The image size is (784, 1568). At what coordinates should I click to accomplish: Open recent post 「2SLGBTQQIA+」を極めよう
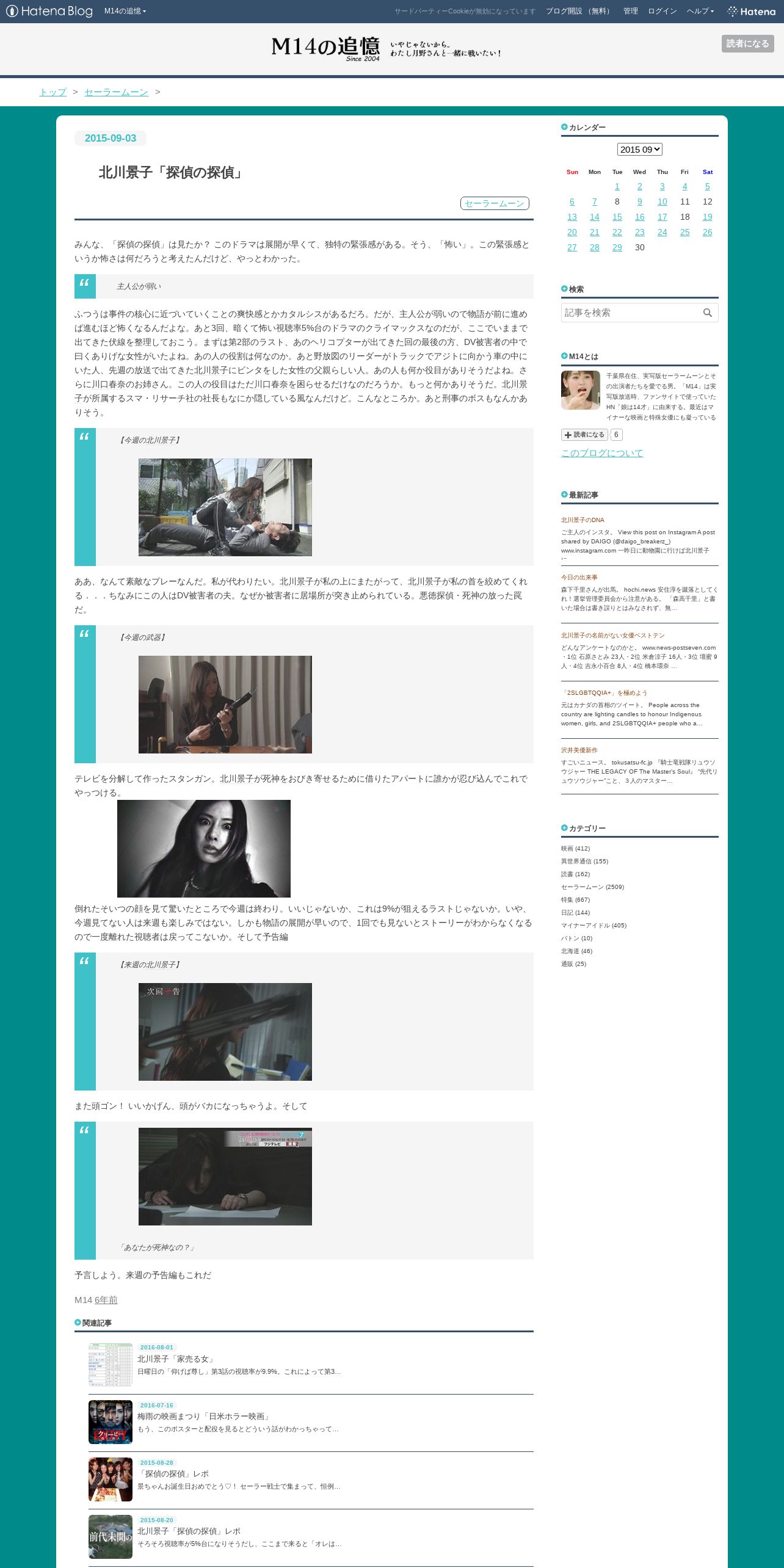(x=604, y=693)
